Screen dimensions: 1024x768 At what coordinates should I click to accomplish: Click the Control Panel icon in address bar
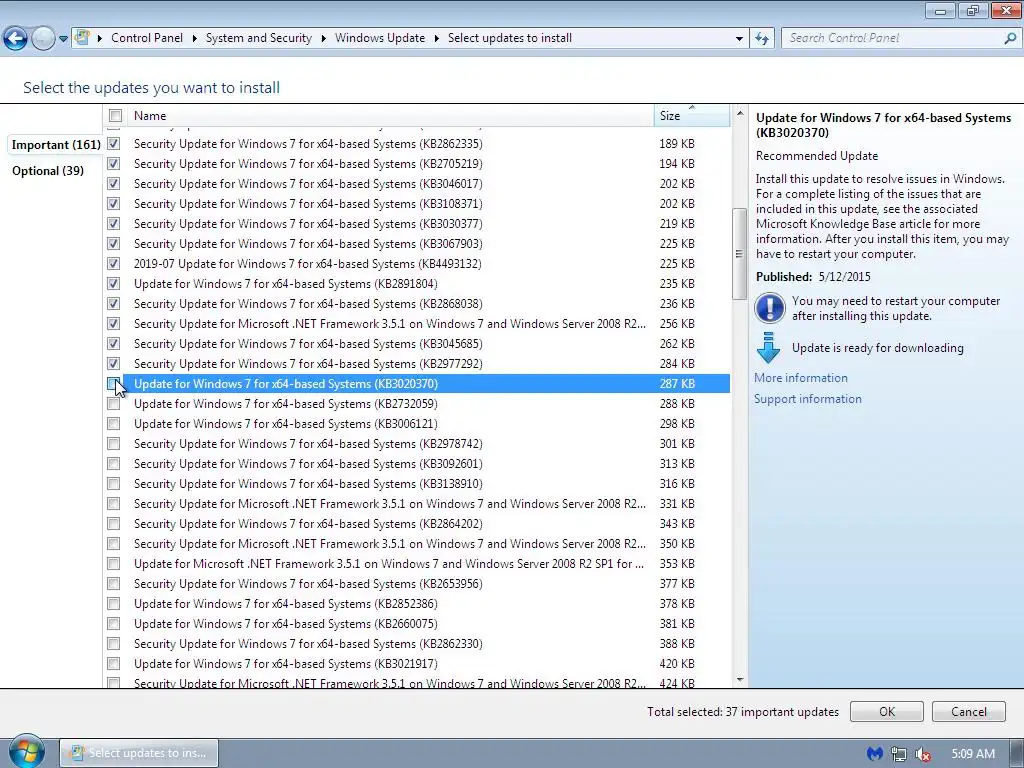click(82, 38)
